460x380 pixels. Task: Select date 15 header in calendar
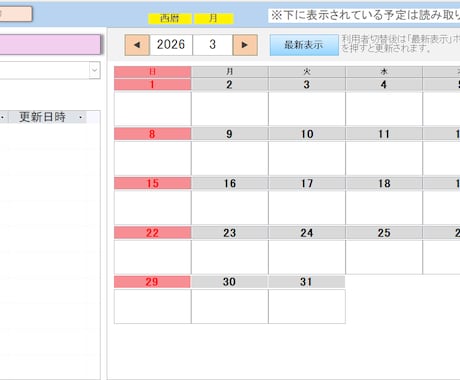point(152,183)
